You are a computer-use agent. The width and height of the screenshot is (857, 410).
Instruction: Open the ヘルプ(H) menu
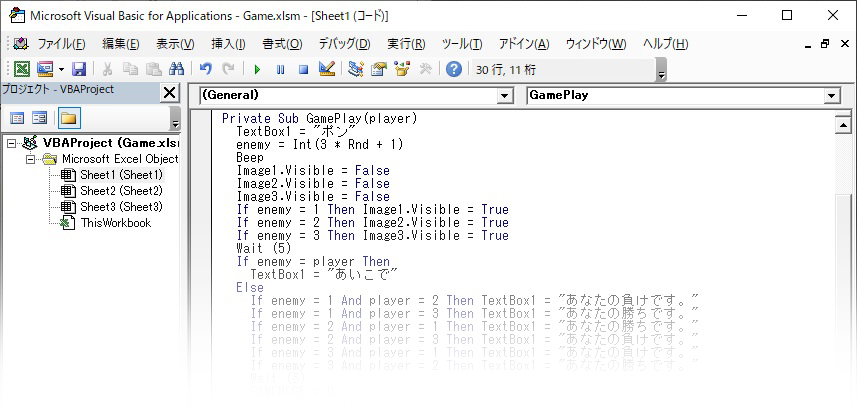coord(665,44)
